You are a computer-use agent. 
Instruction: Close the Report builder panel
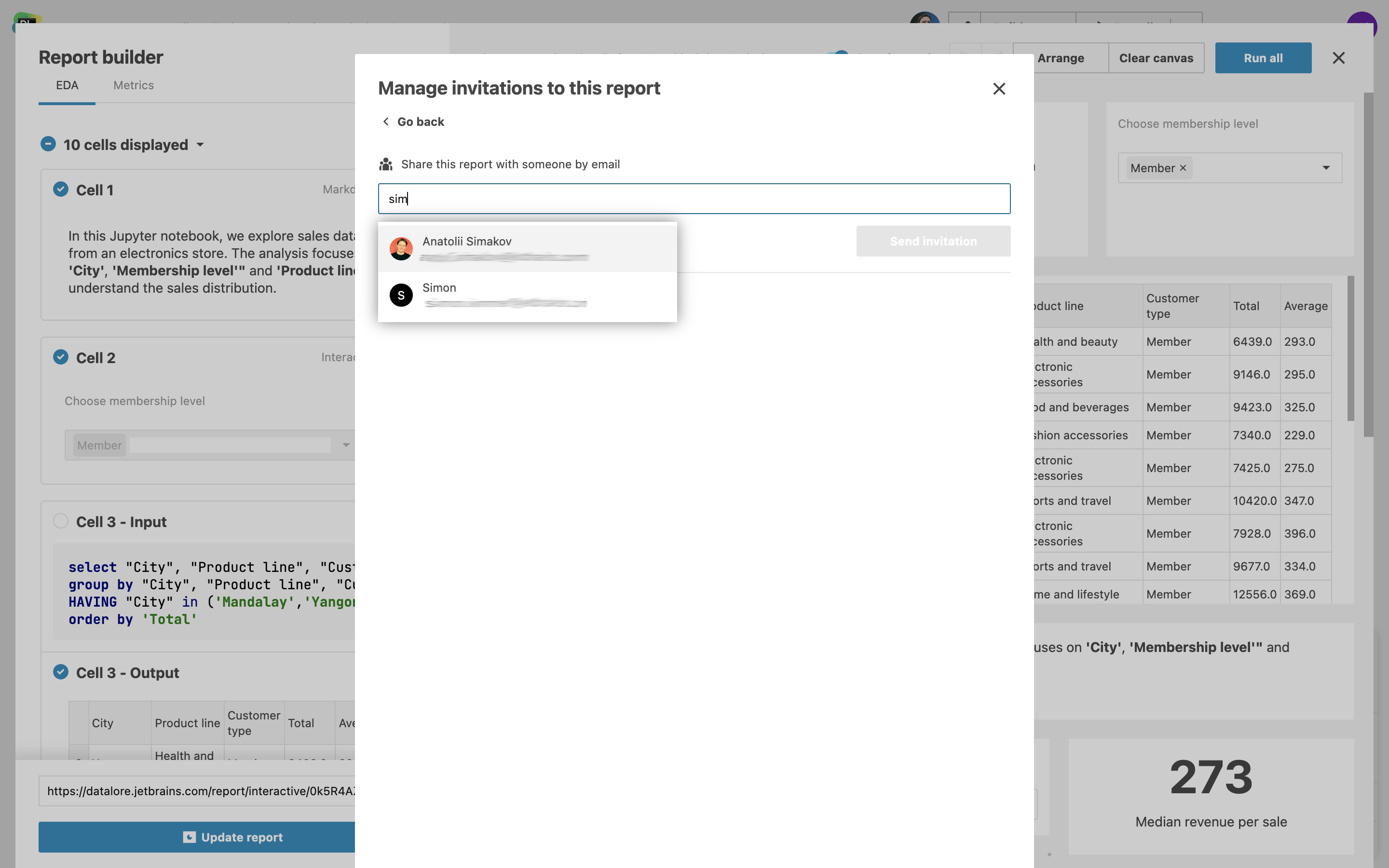point(1338,58)
